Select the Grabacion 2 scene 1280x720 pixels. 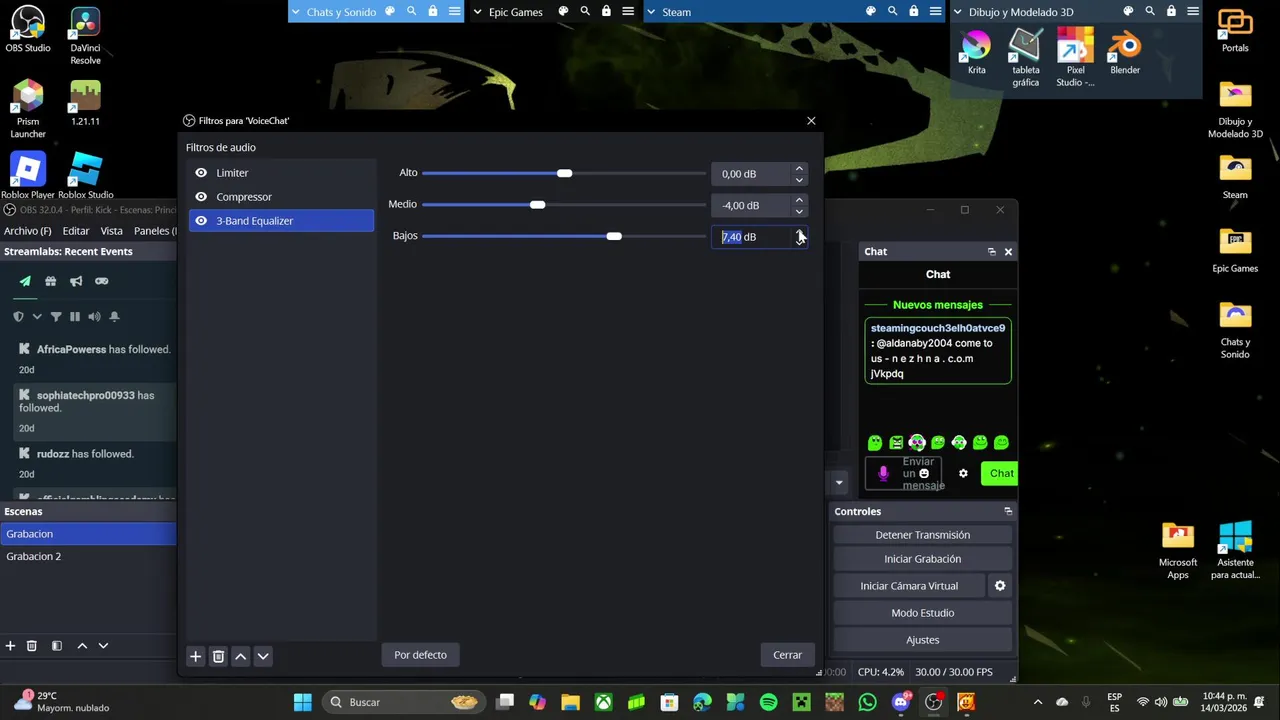tap(88, 556)
